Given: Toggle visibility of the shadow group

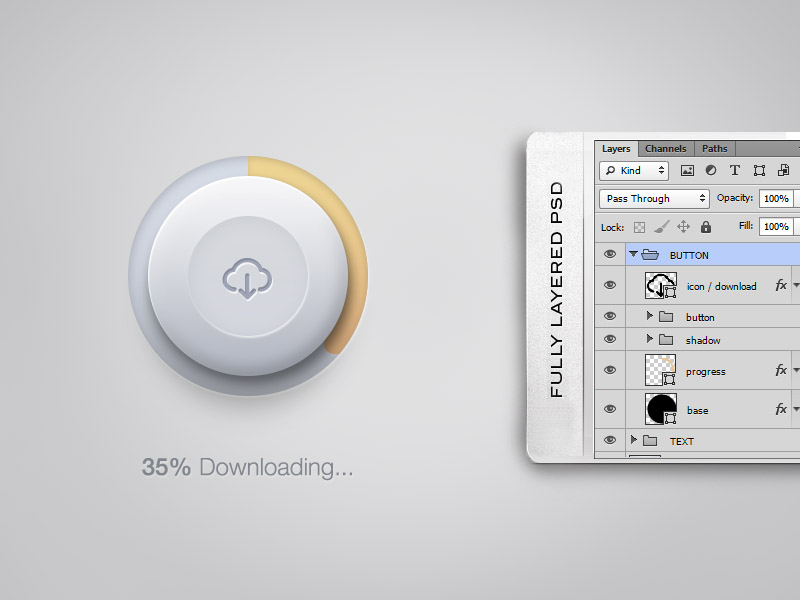Looking at the screenshot, I should (610, 339).
